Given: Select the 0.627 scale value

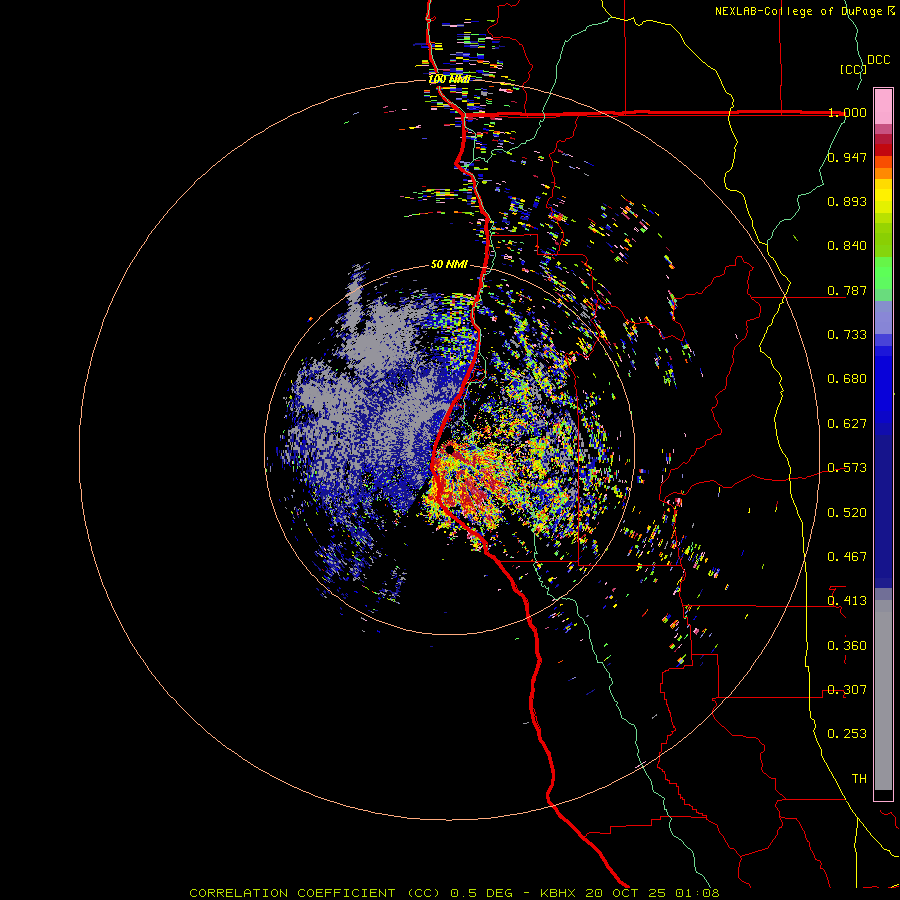Looking at the screenshot, I should [x=847, y=424].
